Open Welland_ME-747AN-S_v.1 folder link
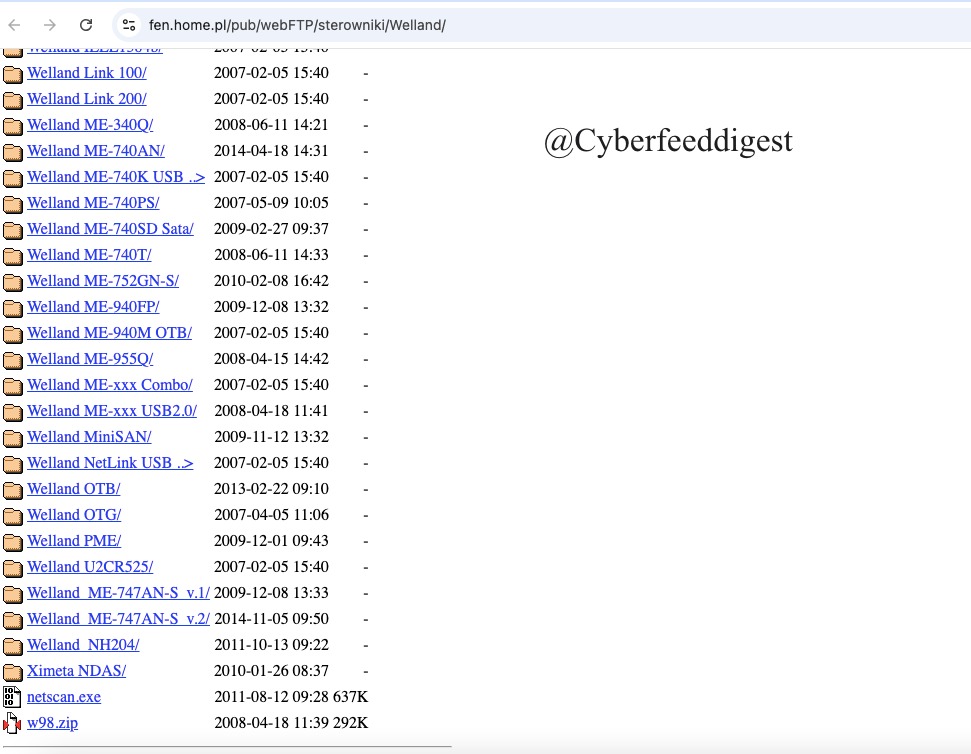The width and height of the screenshot is (971, 754). (118, 592)
